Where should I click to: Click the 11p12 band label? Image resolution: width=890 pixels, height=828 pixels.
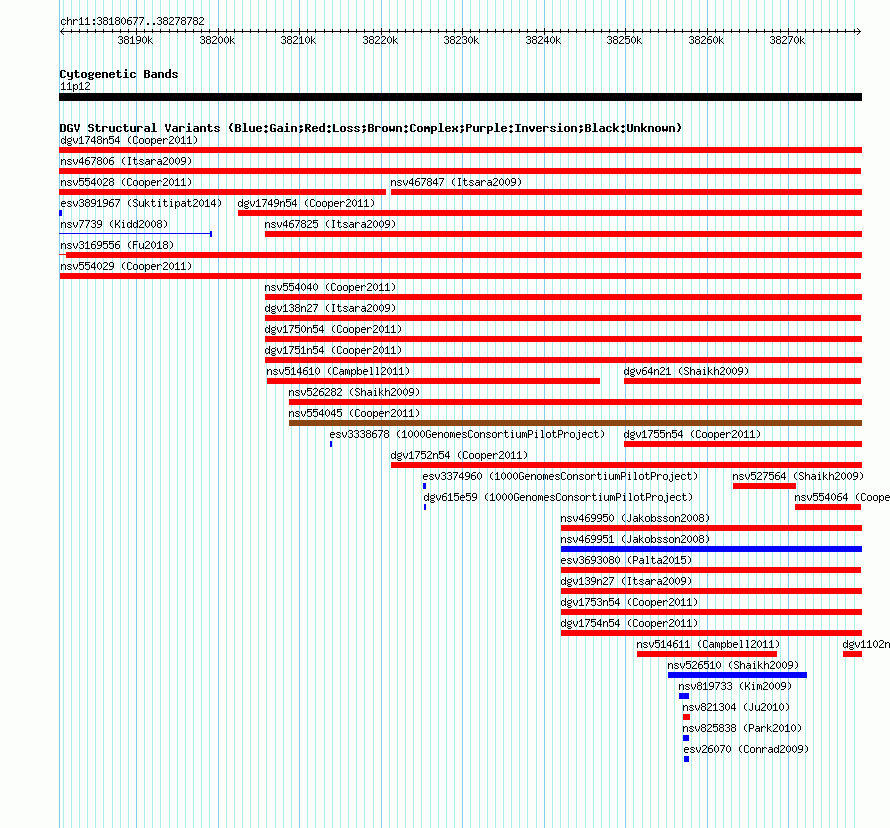(x=75, y=86)
